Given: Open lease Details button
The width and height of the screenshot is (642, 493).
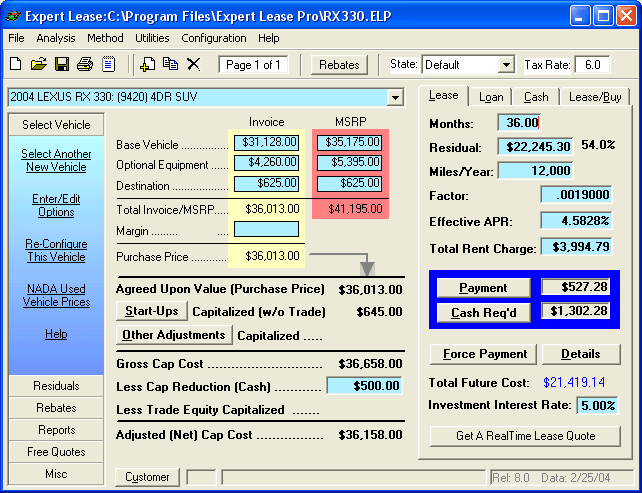Looking at the screenshot, I should click(581, 354).
